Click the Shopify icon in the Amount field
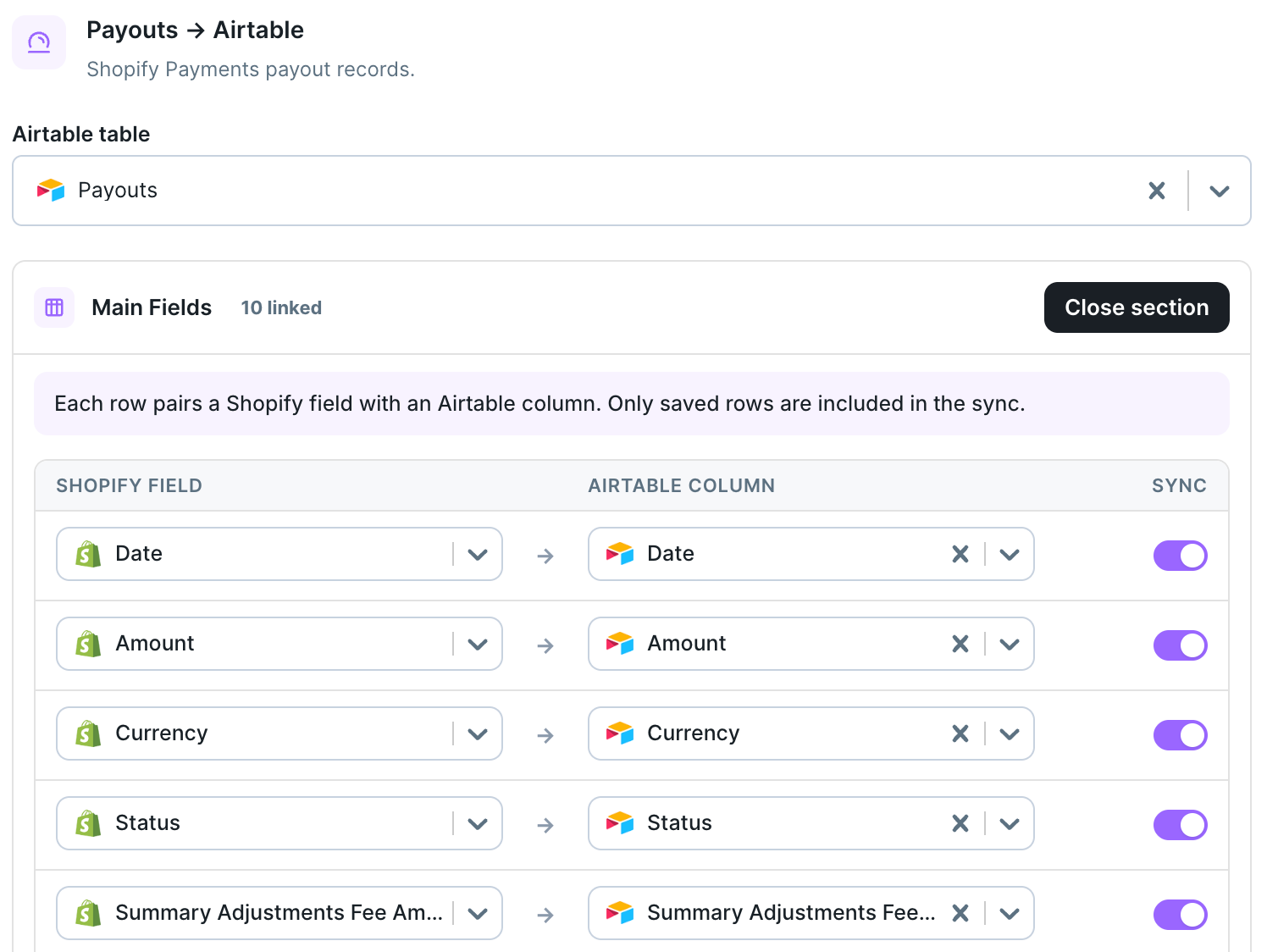1267x952 pixels. pos(88,644)
